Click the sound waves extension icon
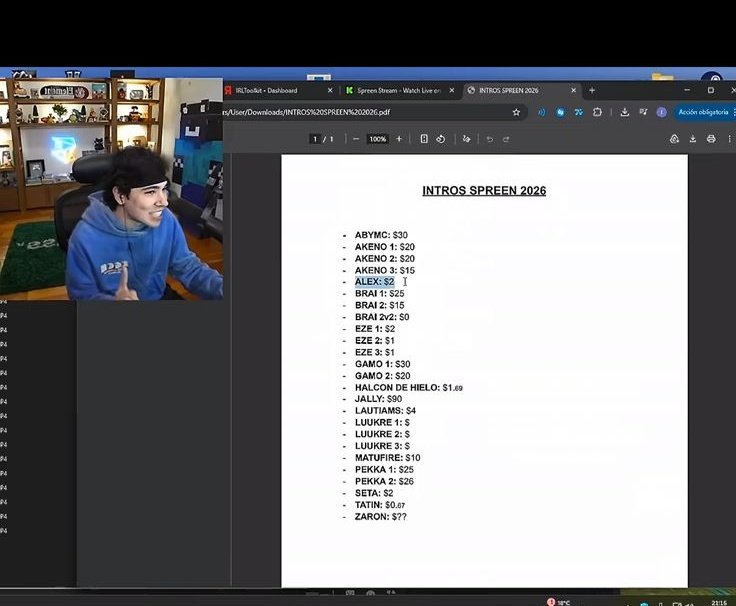 point(542,112)
